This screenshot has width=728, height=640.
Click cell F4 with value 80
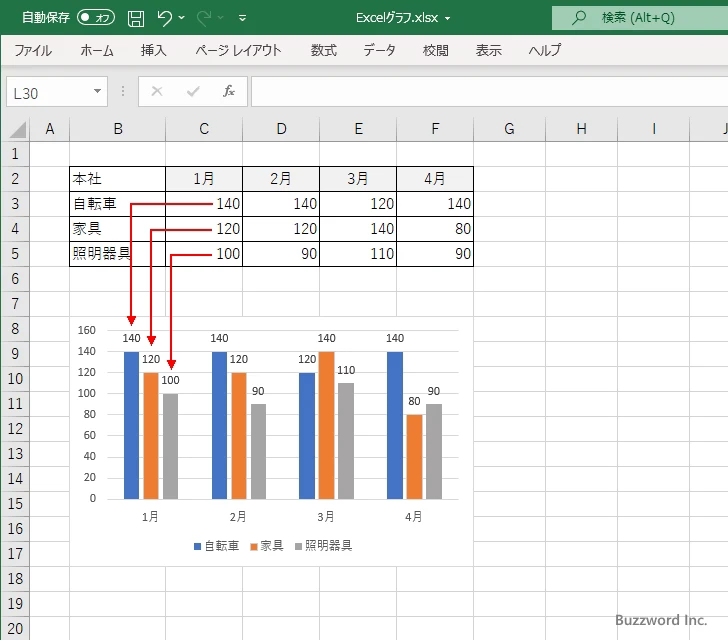click(x=435, y=229)
